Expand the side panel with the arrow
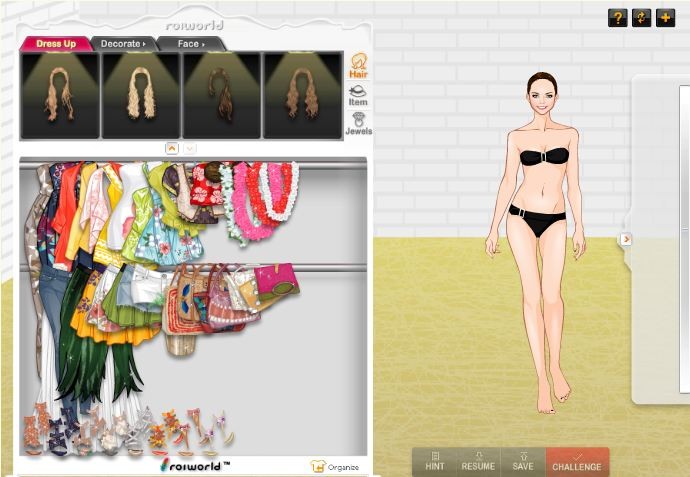Screen dimensions: 690x477 [626, 239]
